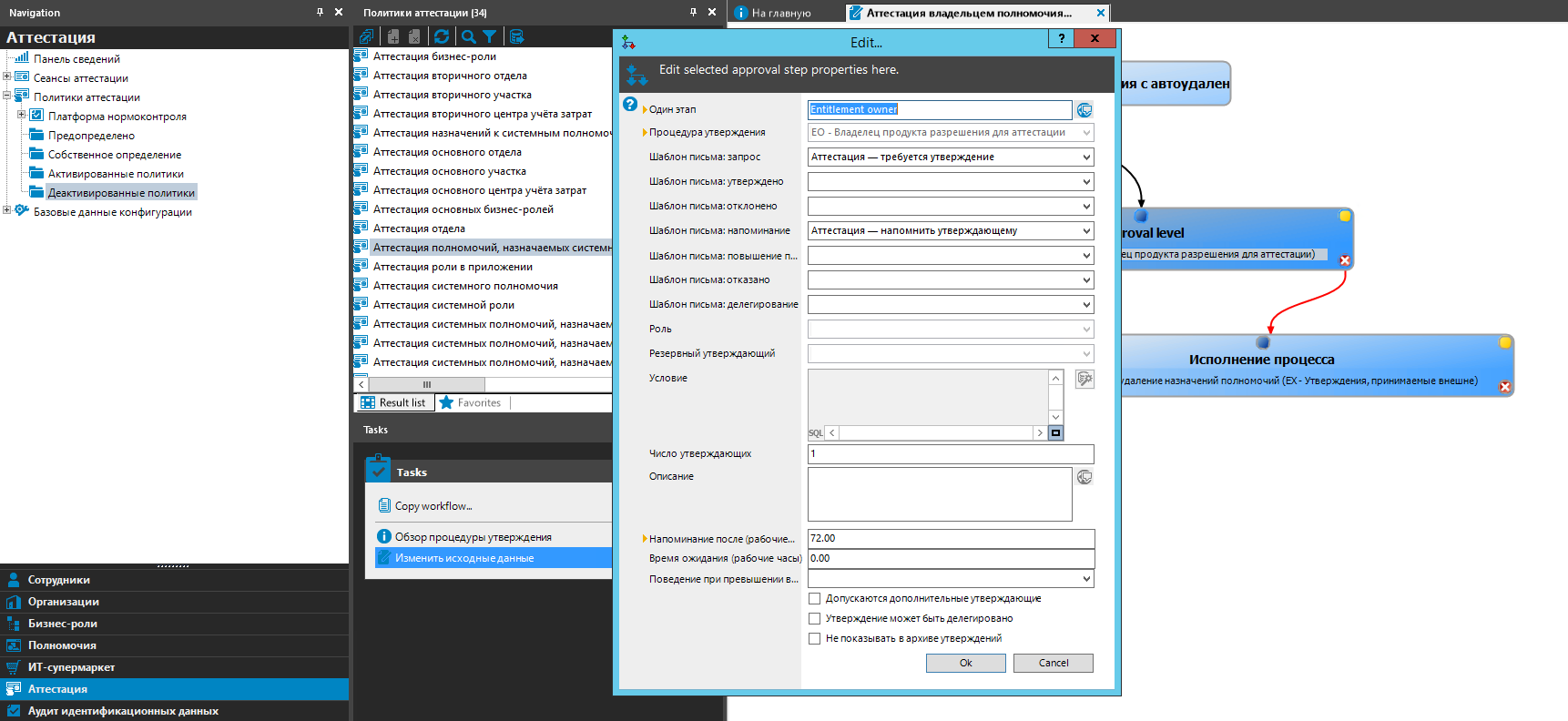Confirm the dialog with Ok
This screenshot has height=721, width=1568.
coord(966,664)
